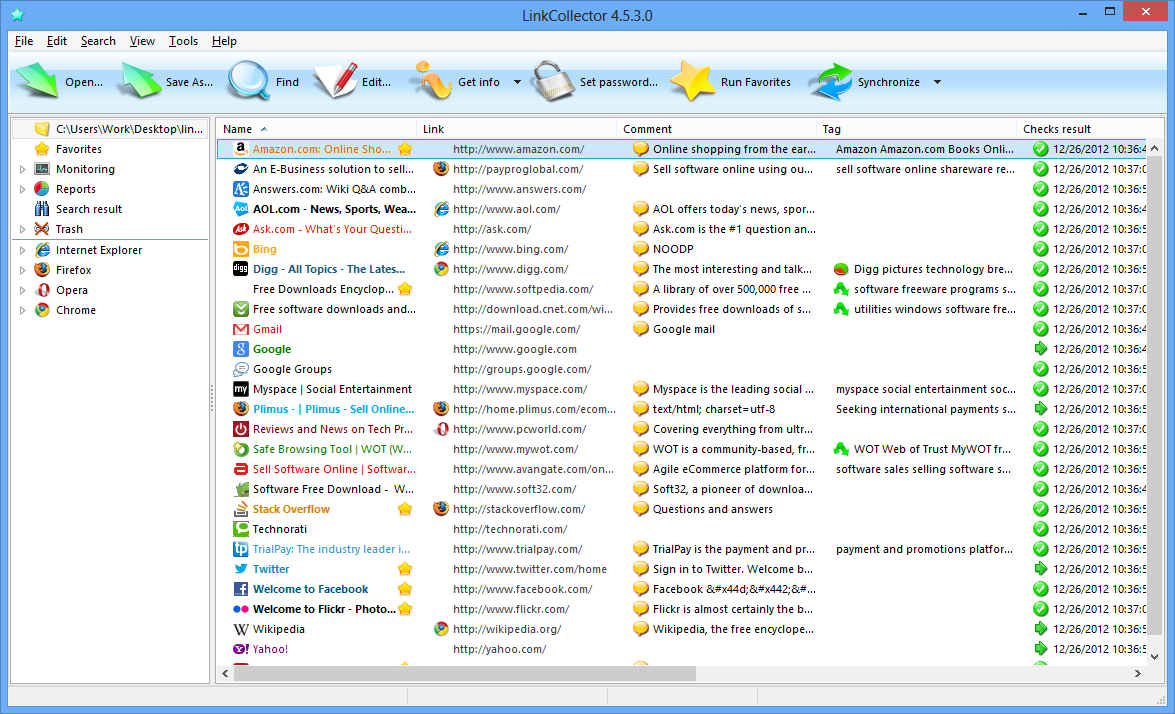Viewport: 1175px width, 714px height.
Task: Click the Synchronize arrows icon
Action: [x=830, y=82]
